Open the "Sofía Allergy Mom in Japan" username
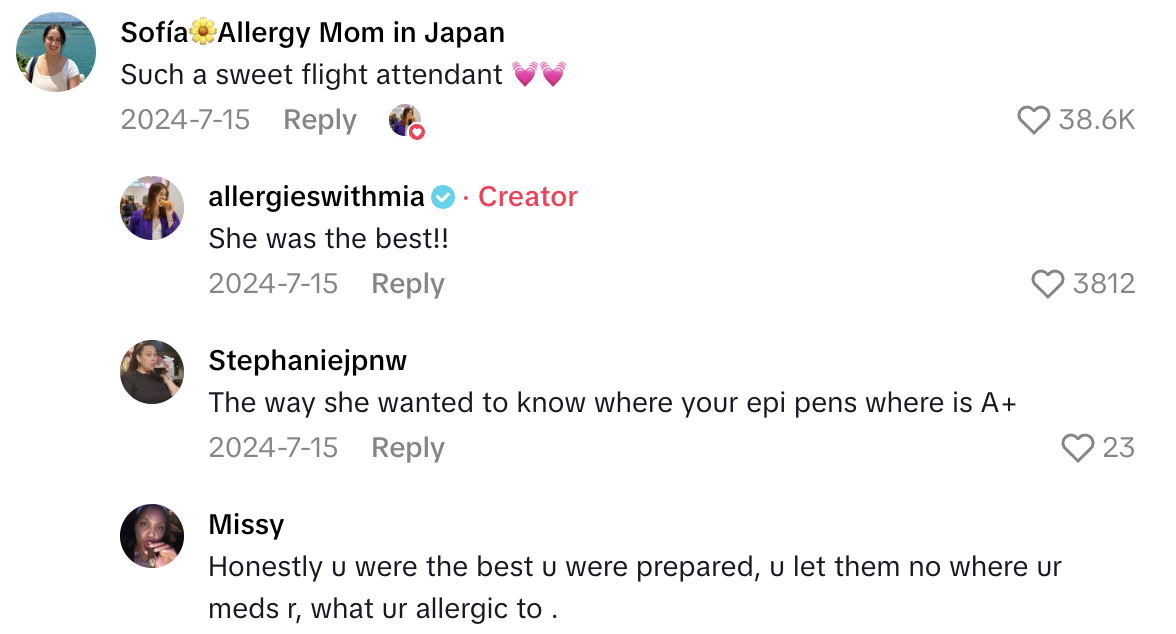This screenshot has height=634, width=1176. (312, 32)
